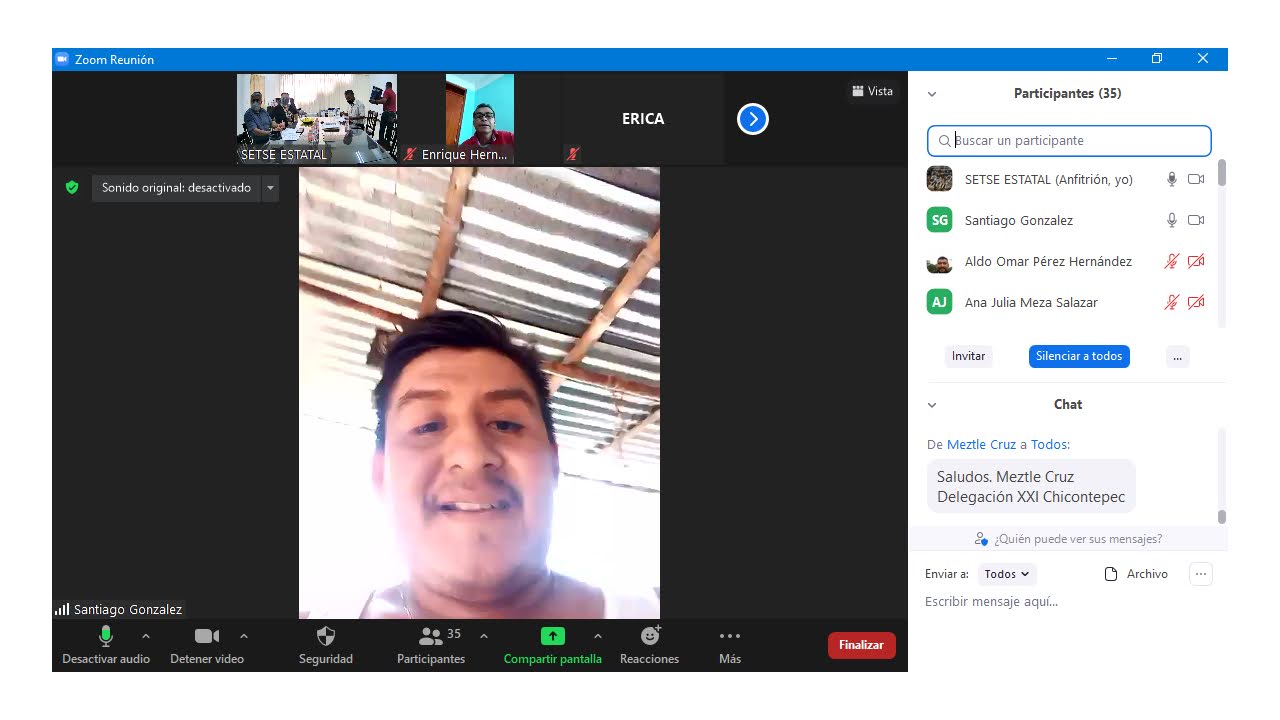Click muted mic icon on ERICA tile

point(573,154)
